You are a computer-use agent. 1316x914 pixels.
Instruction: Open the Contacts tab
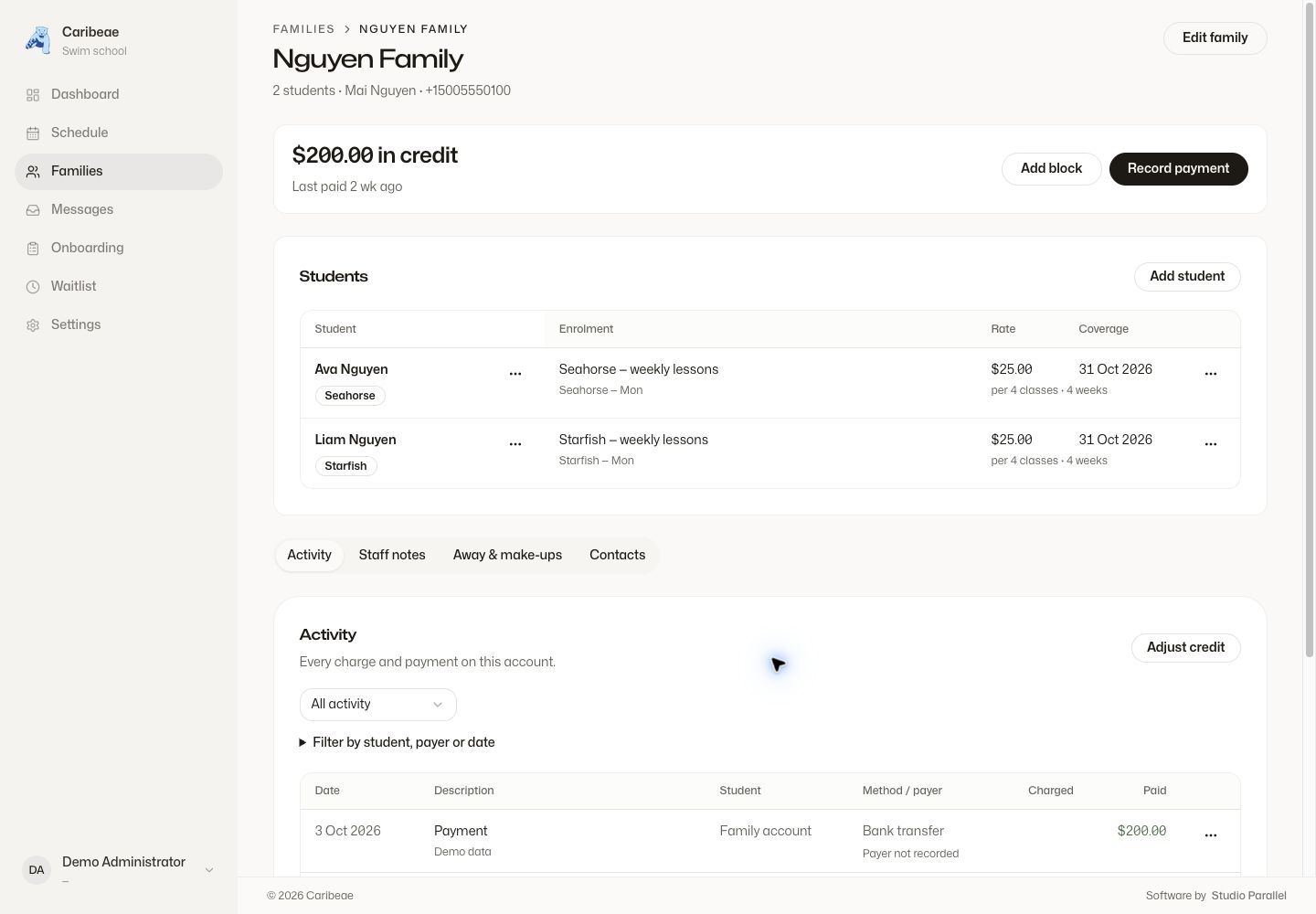617,556
